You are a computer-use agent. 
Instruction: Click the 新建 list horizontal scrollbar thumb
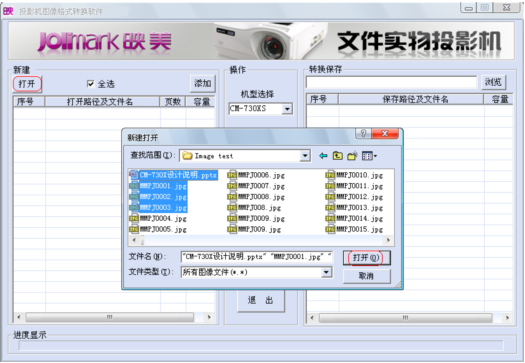pyautogui.click(x=109, y=317)
